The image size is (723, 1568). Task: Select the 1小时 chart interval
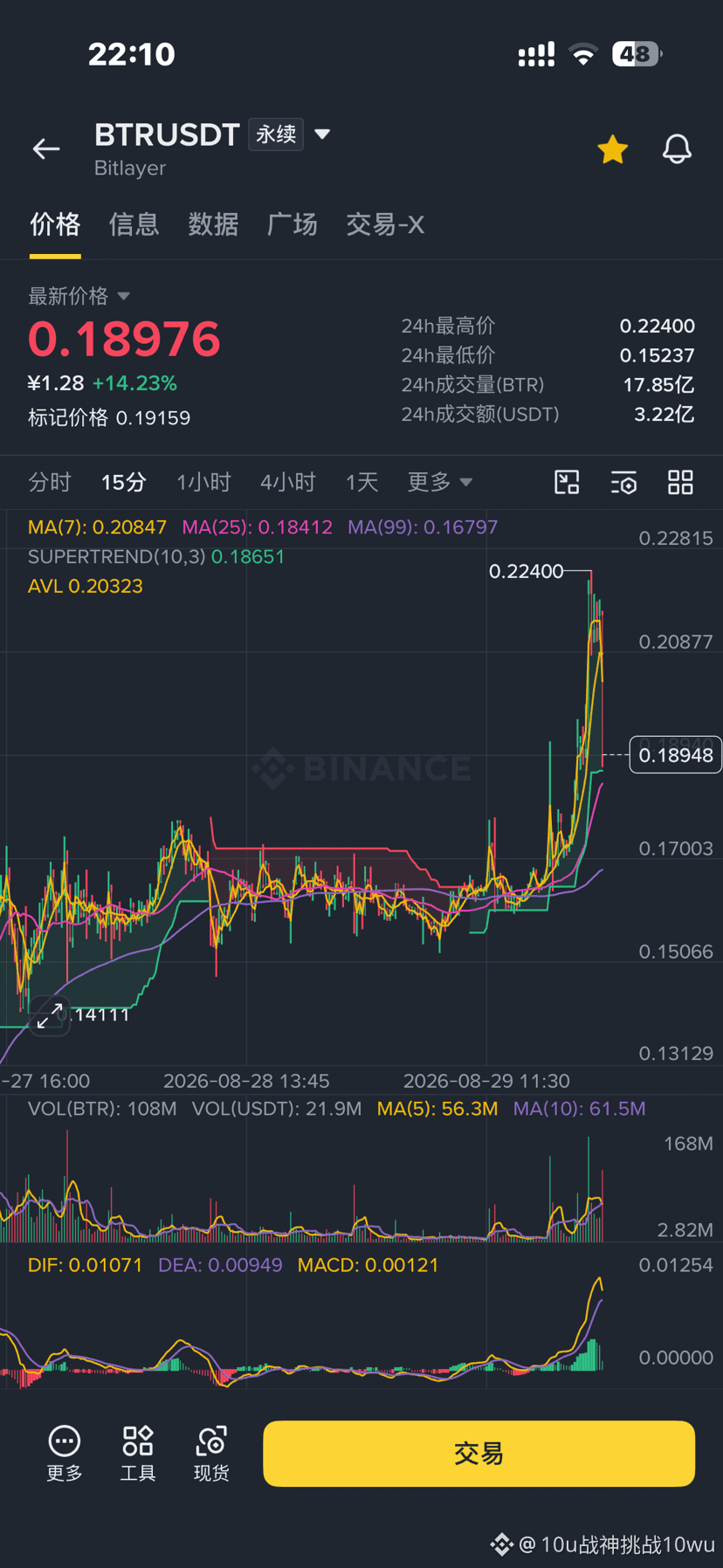pyautogui.click(x=203, y=482)
